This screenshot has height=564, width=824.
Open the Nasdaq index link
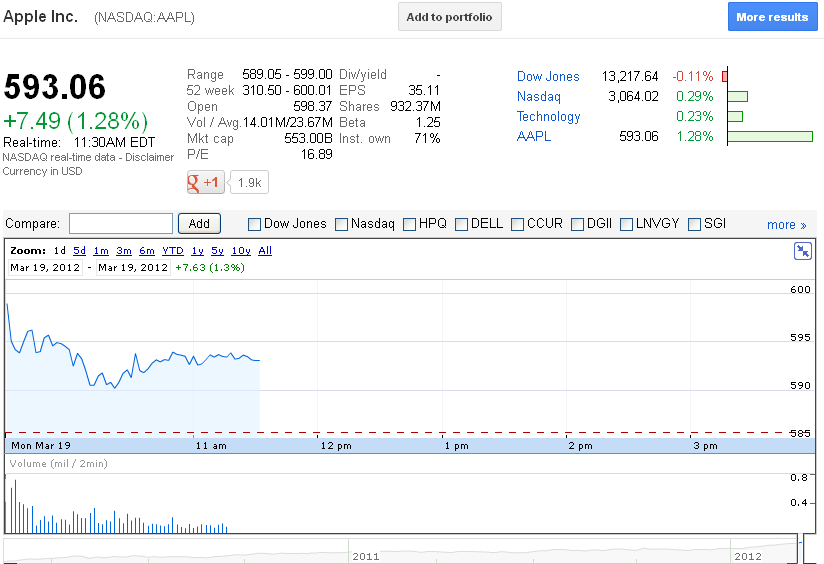click(539, 97)
